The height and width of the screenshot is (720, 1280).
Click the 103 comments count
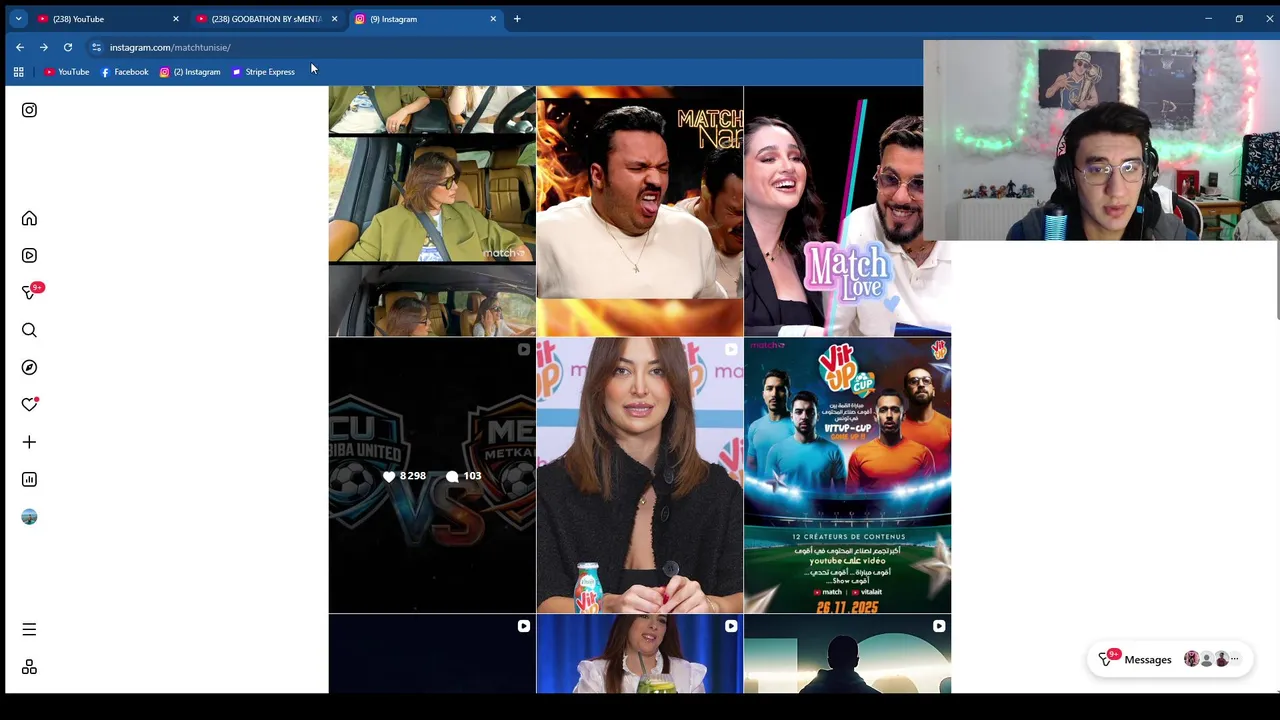(464, 476)
